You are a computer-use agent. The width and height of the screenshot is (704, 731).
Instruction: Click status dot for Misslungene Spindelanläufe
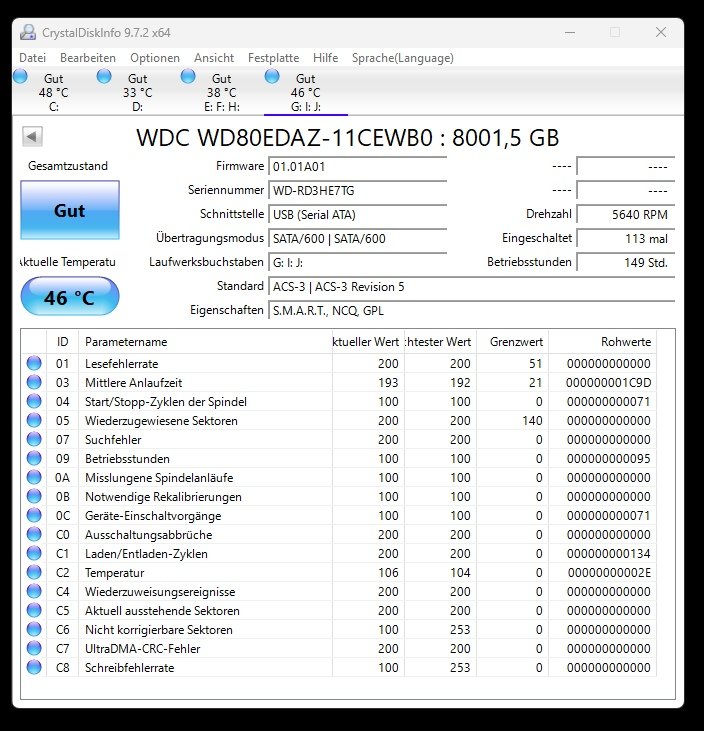pos(34,477)
